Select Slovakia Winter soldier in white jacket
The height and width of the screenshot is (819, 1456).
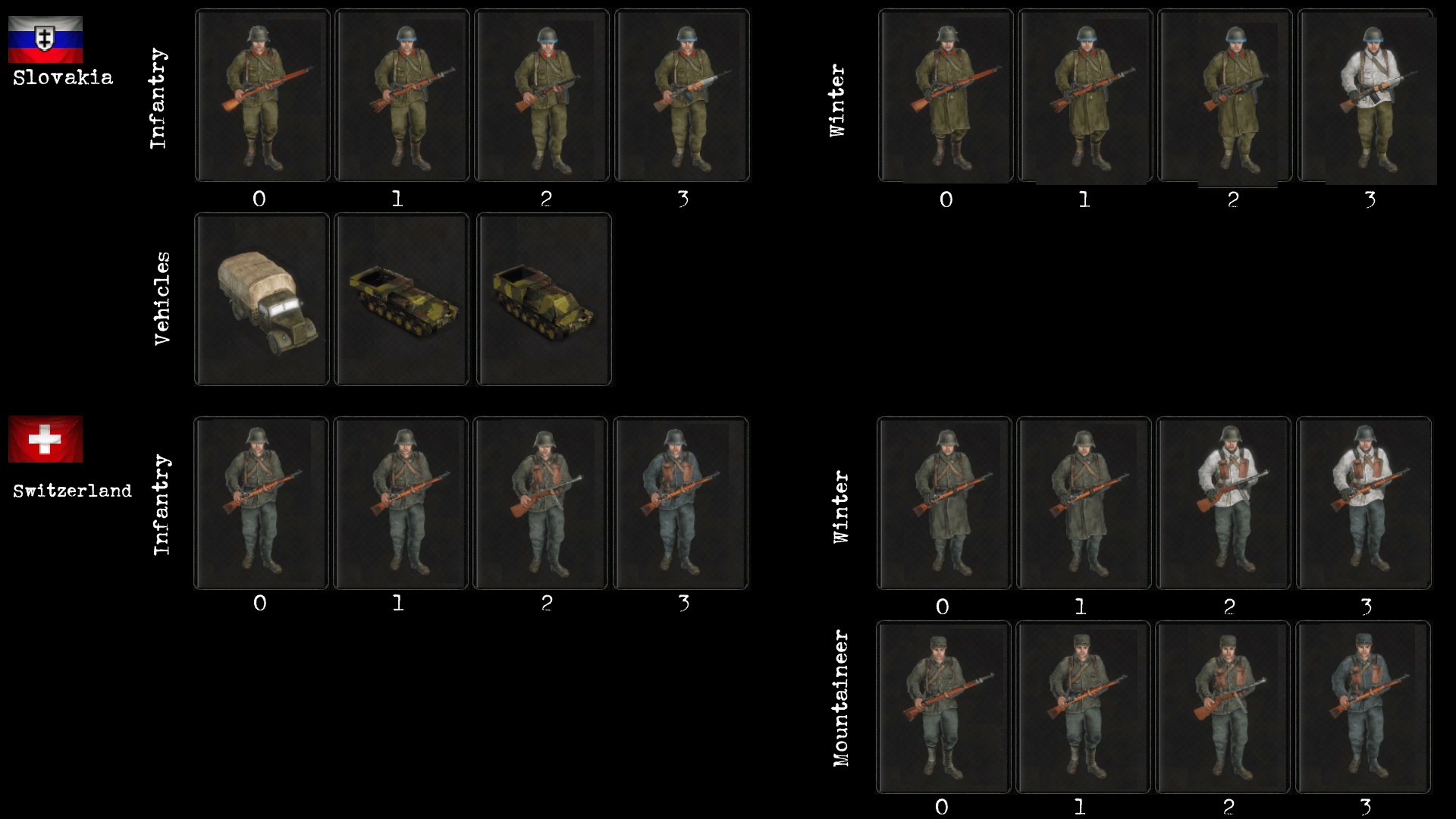[1367, 97]
